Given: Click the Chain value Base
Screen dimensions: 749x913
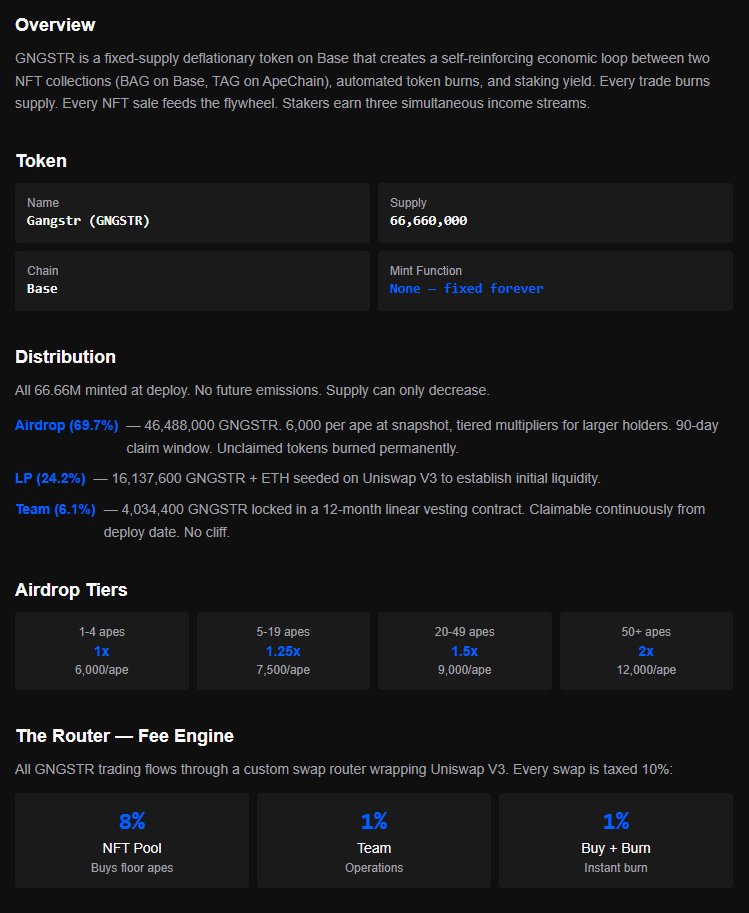Looking at the screenshot, I should [42, 289].
